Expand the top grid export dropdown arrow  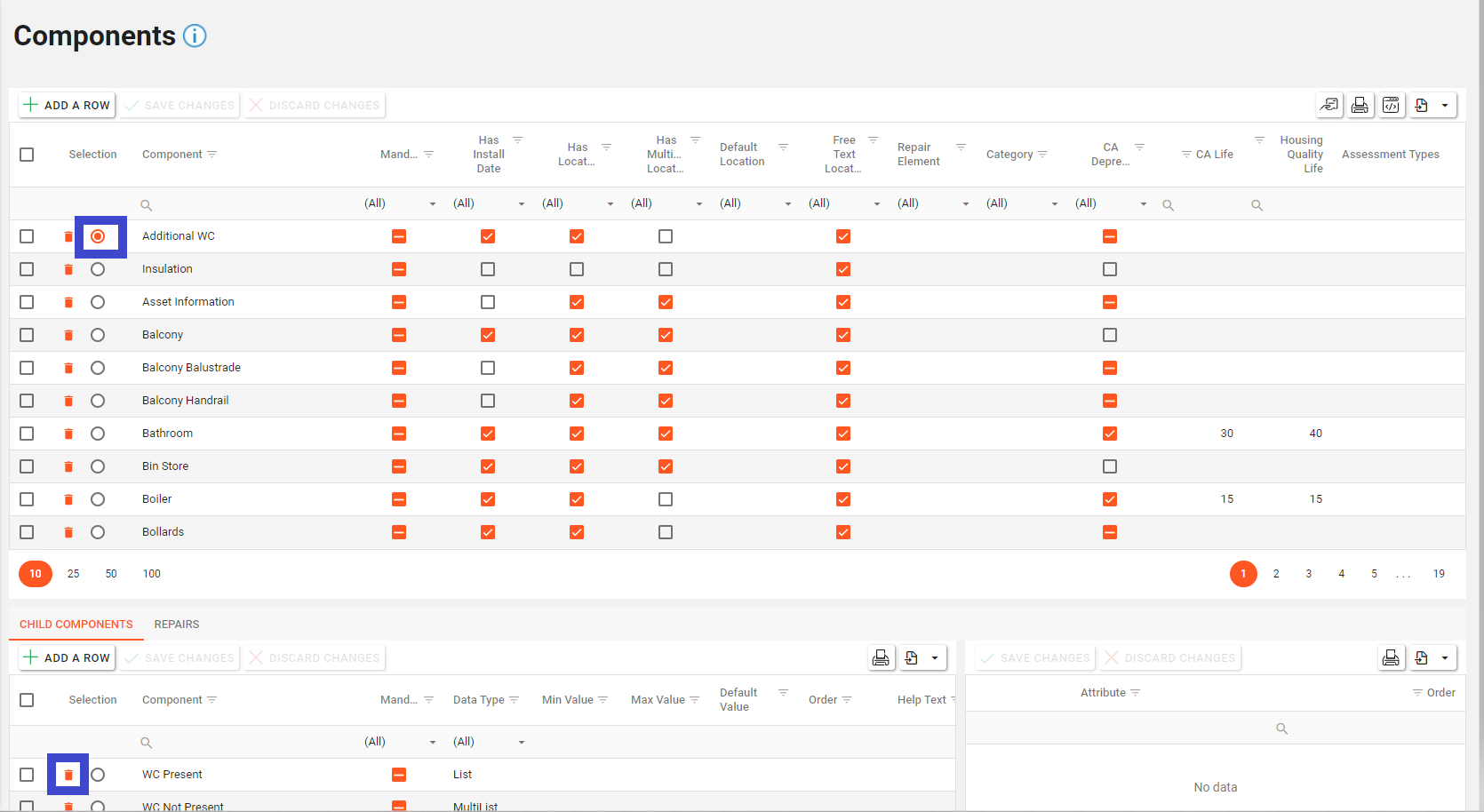pyautogui.click(x=1445, y=105)
